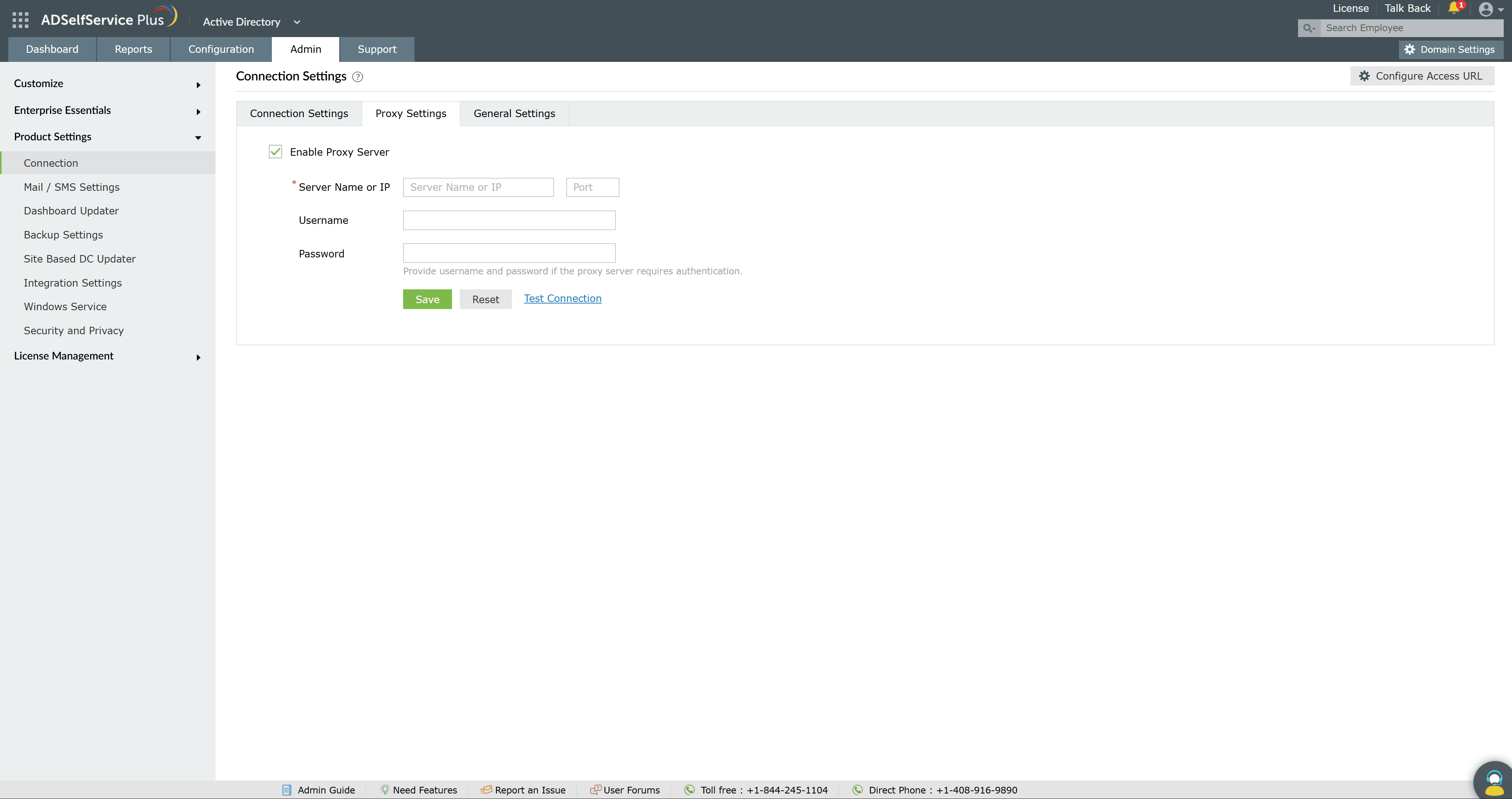Open the Dashboard tab
This screenshot has width=1512, height=799.
pos(52,49)
